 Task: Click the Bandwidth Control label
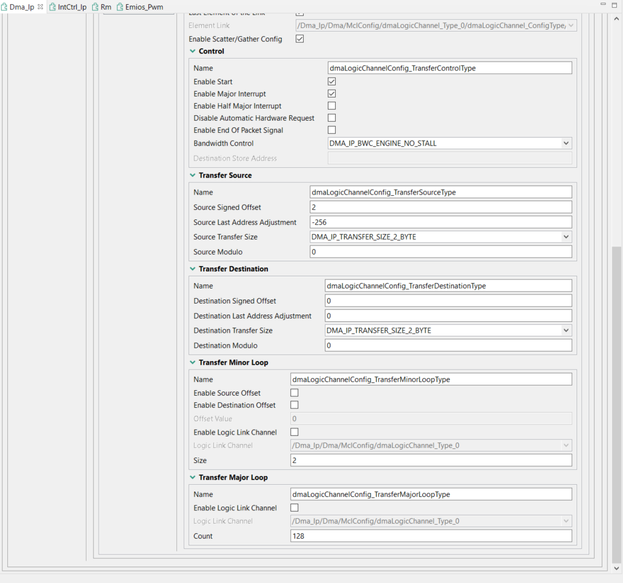point(223,143)
